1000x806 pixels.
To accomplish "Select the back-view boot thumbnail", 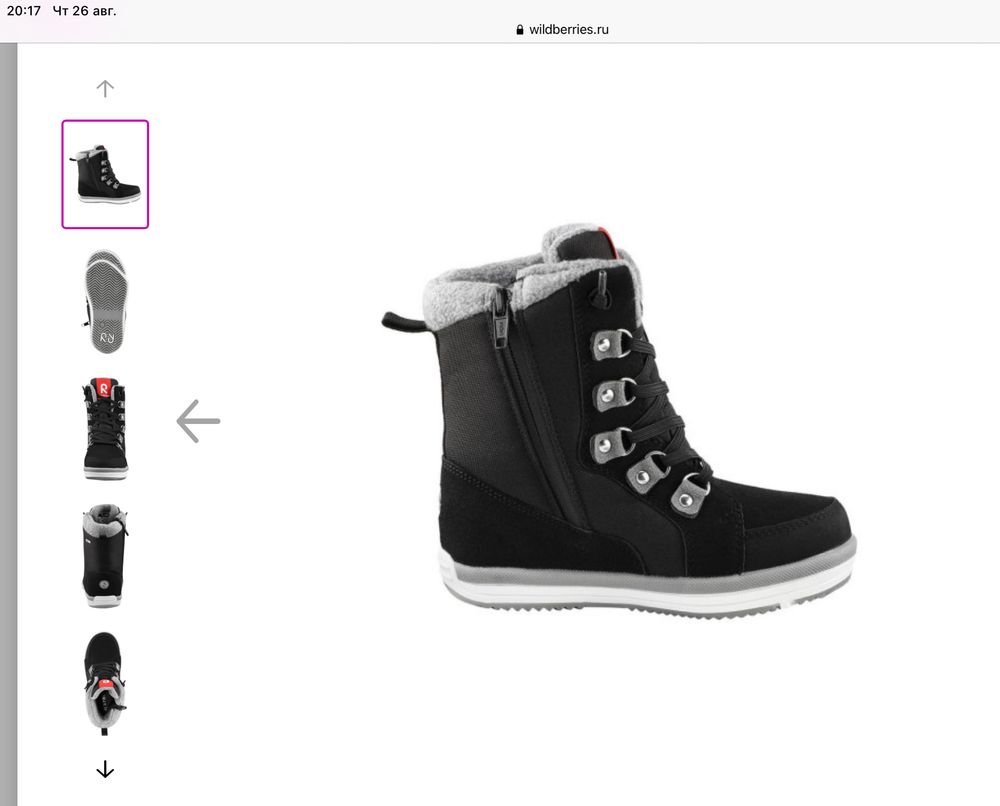I will click(x=105, y=555).
